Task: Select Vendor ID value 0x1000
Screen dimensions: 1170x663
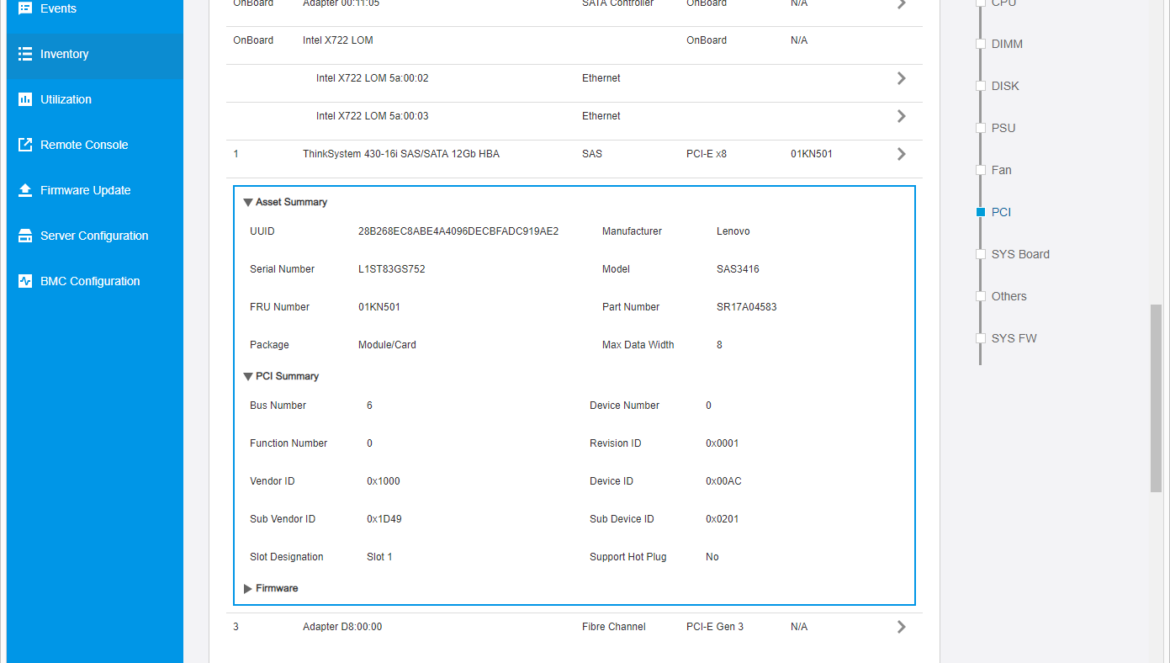Action: [x=383, y=482]
